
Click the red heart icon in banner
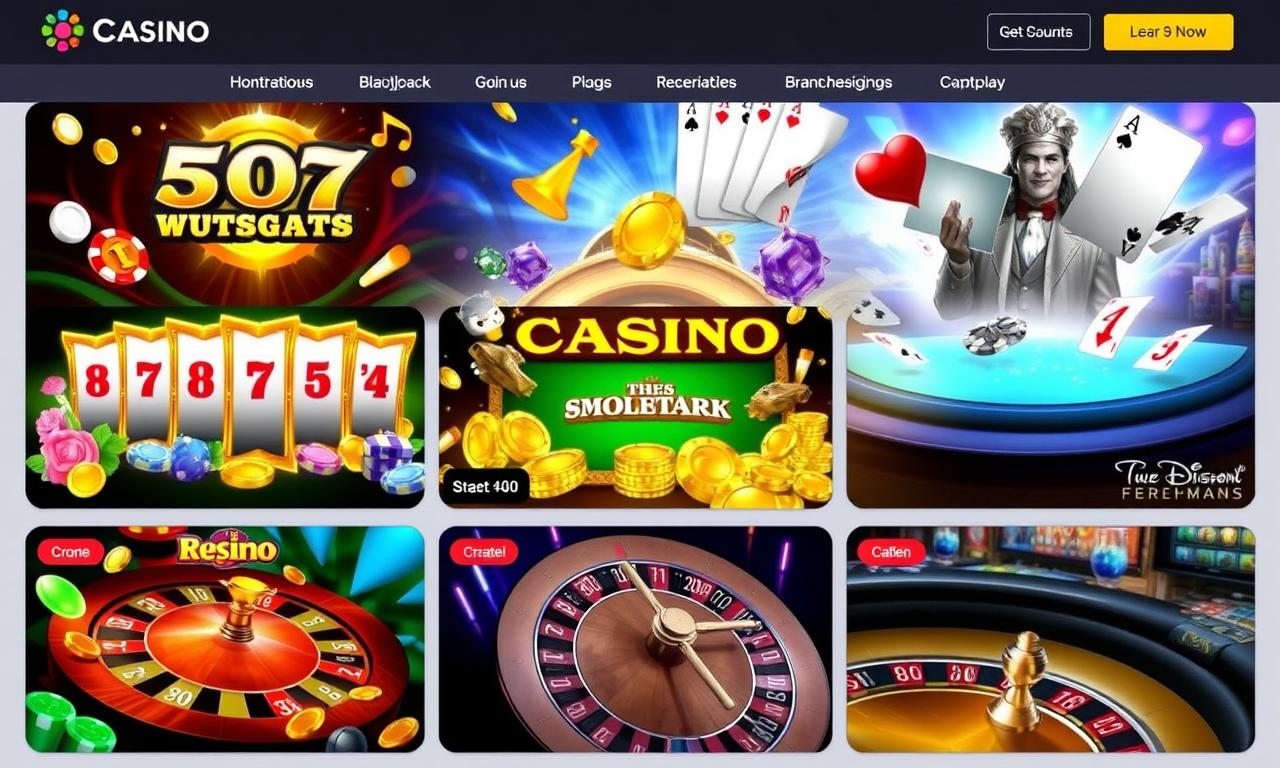coord(890,170)
